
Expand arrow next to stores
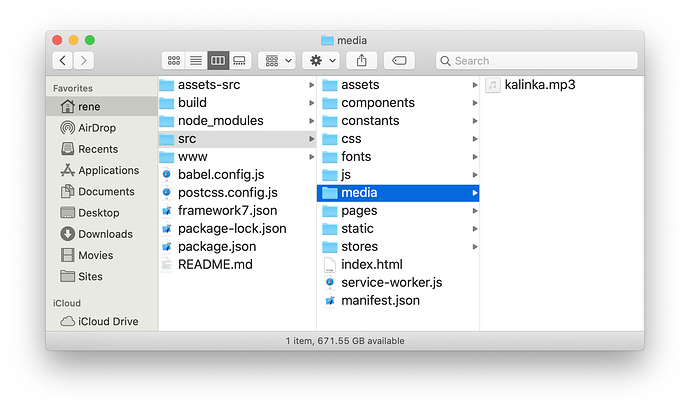475,247
